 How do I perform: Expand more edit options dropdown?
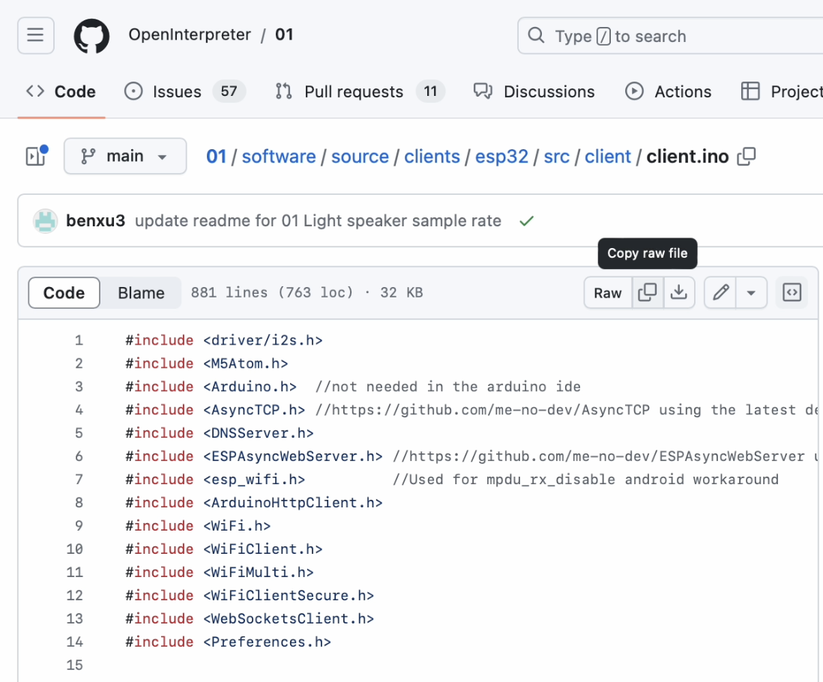(x=751, y=293)
